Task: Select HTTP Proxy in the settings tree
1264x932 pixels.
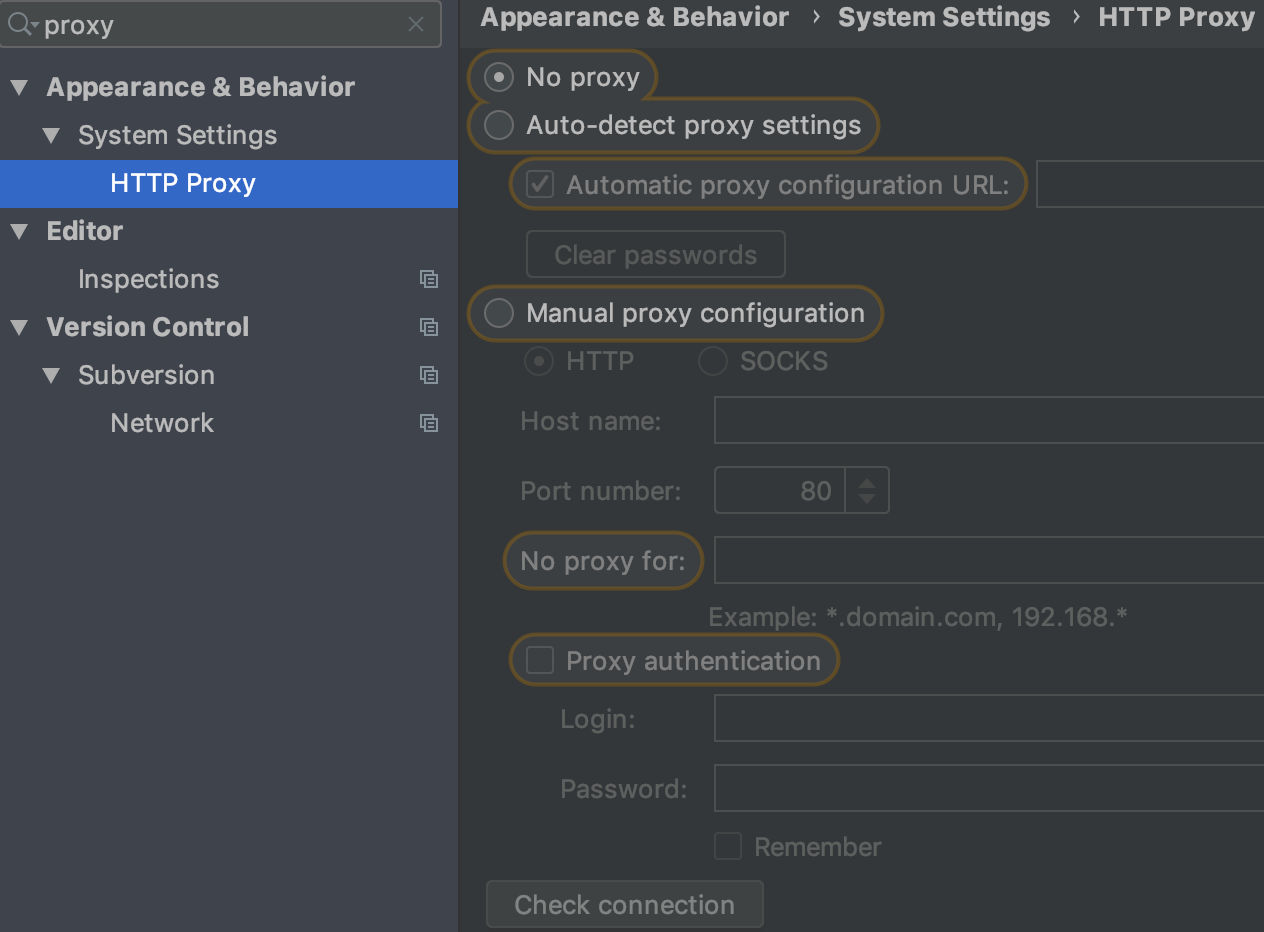Action: pyautogui.click(x=229, y=183)
